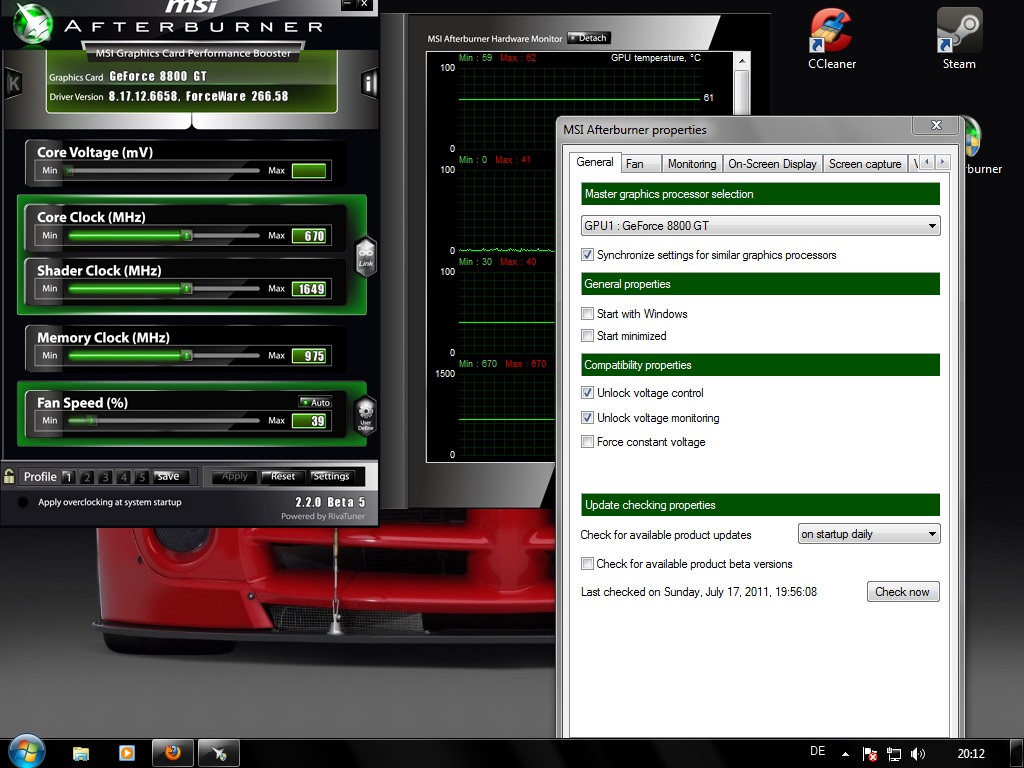Switch to MSI Afterburner taskbar button
Image resolution: width=1024 pixels, height=768 pixels.
pyautogui.click(x=219, y=753)
